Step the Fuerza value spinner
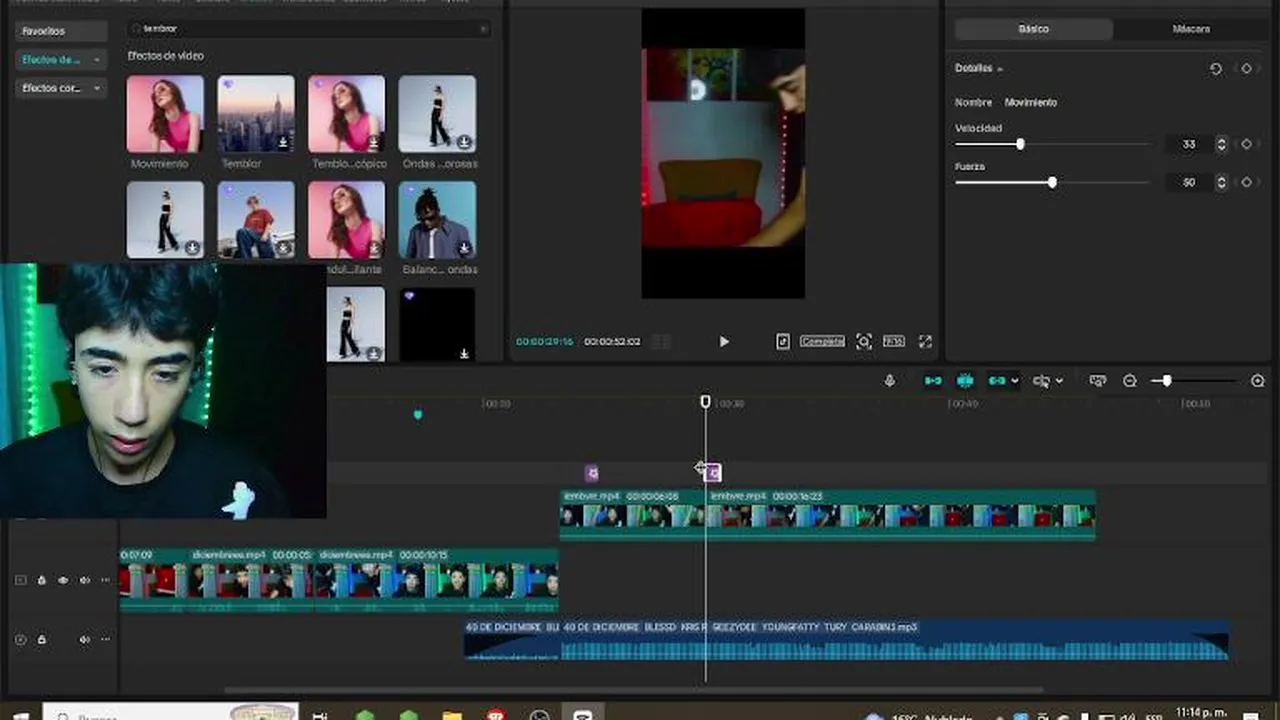The width and height of the screenshot is (1280, 720). 1221,182
